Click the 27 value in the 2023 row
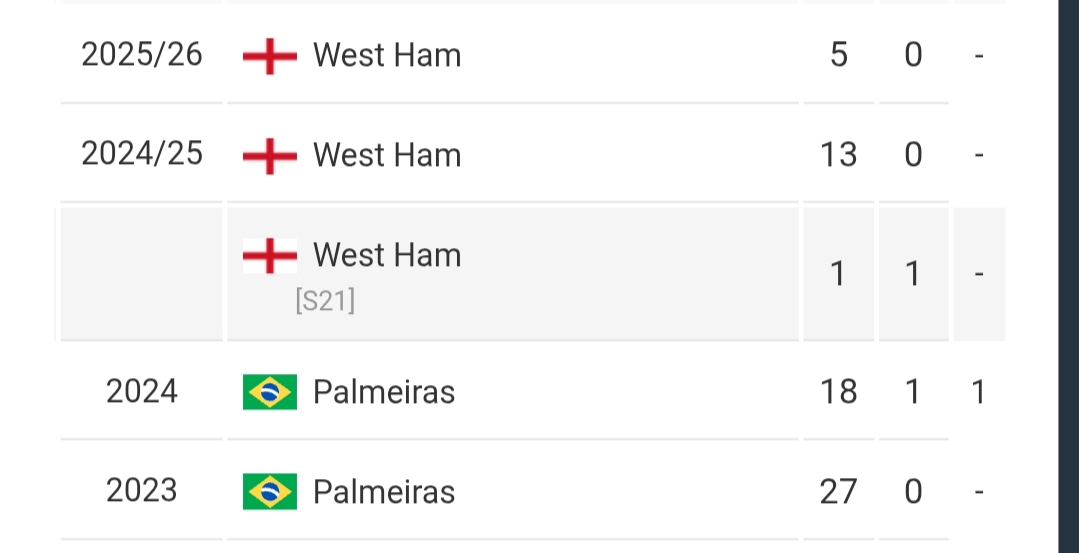 (838, 492)
